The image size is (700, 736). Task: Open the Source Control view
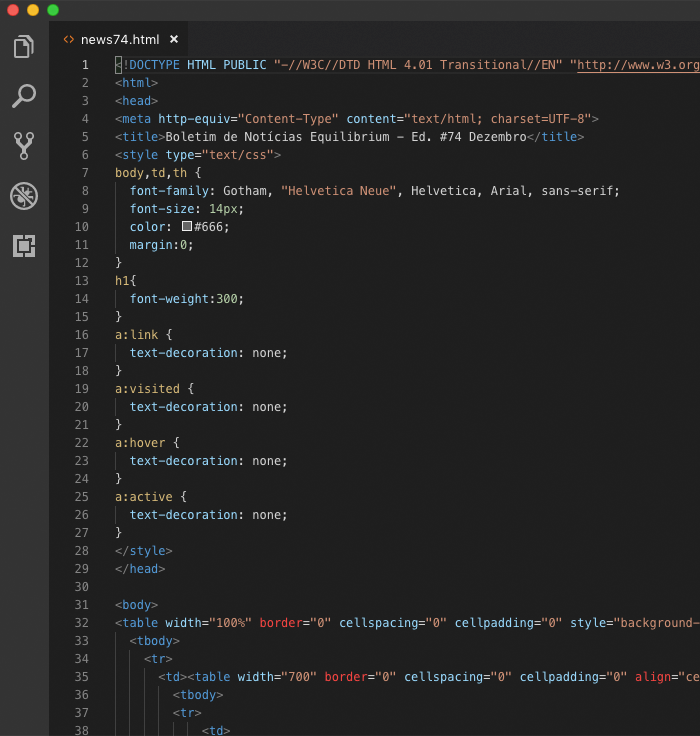pyautogui.click(x=24, y=146)
